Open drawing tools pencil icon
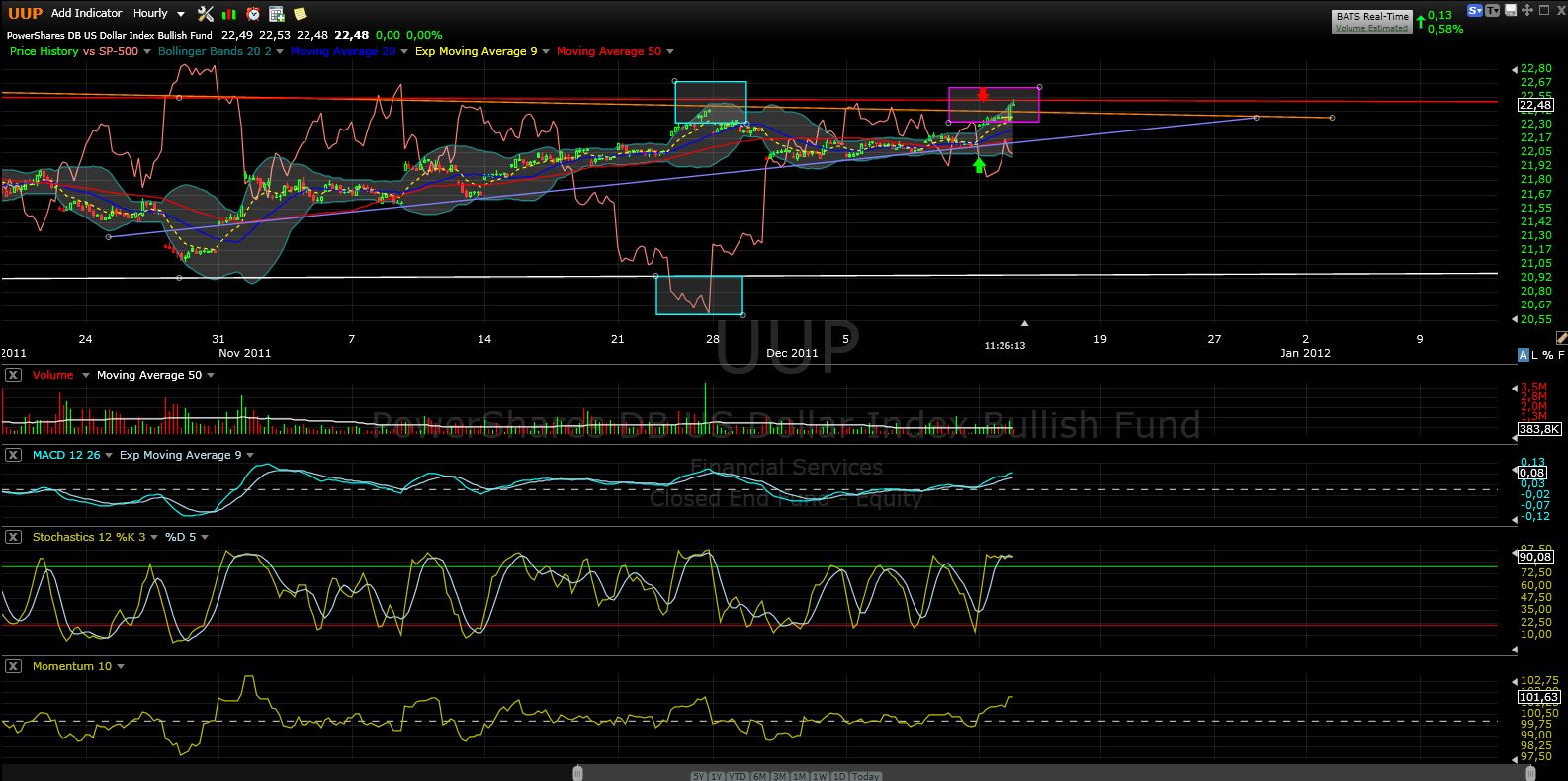Viewport: 1568px width, 781px height. (x=1561, y=337)
